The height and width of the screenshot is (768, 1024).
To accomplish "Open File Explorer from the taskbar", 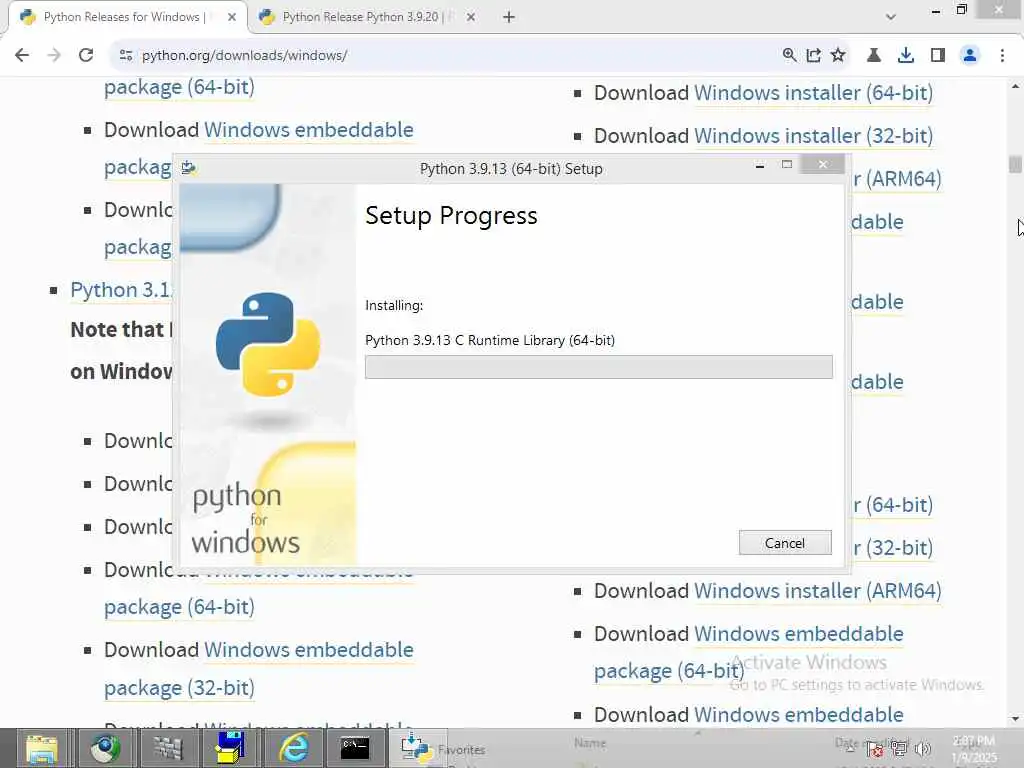I will click(x=42, y=748).
